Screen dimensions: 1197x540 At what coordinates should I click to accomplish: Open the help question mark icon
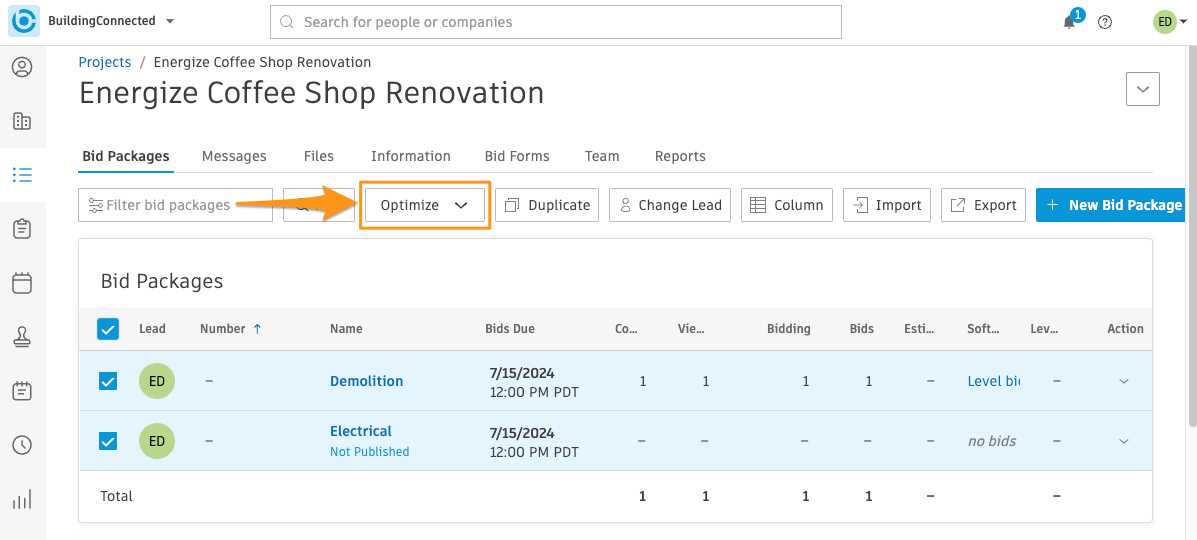click(x=1105, y=21)
